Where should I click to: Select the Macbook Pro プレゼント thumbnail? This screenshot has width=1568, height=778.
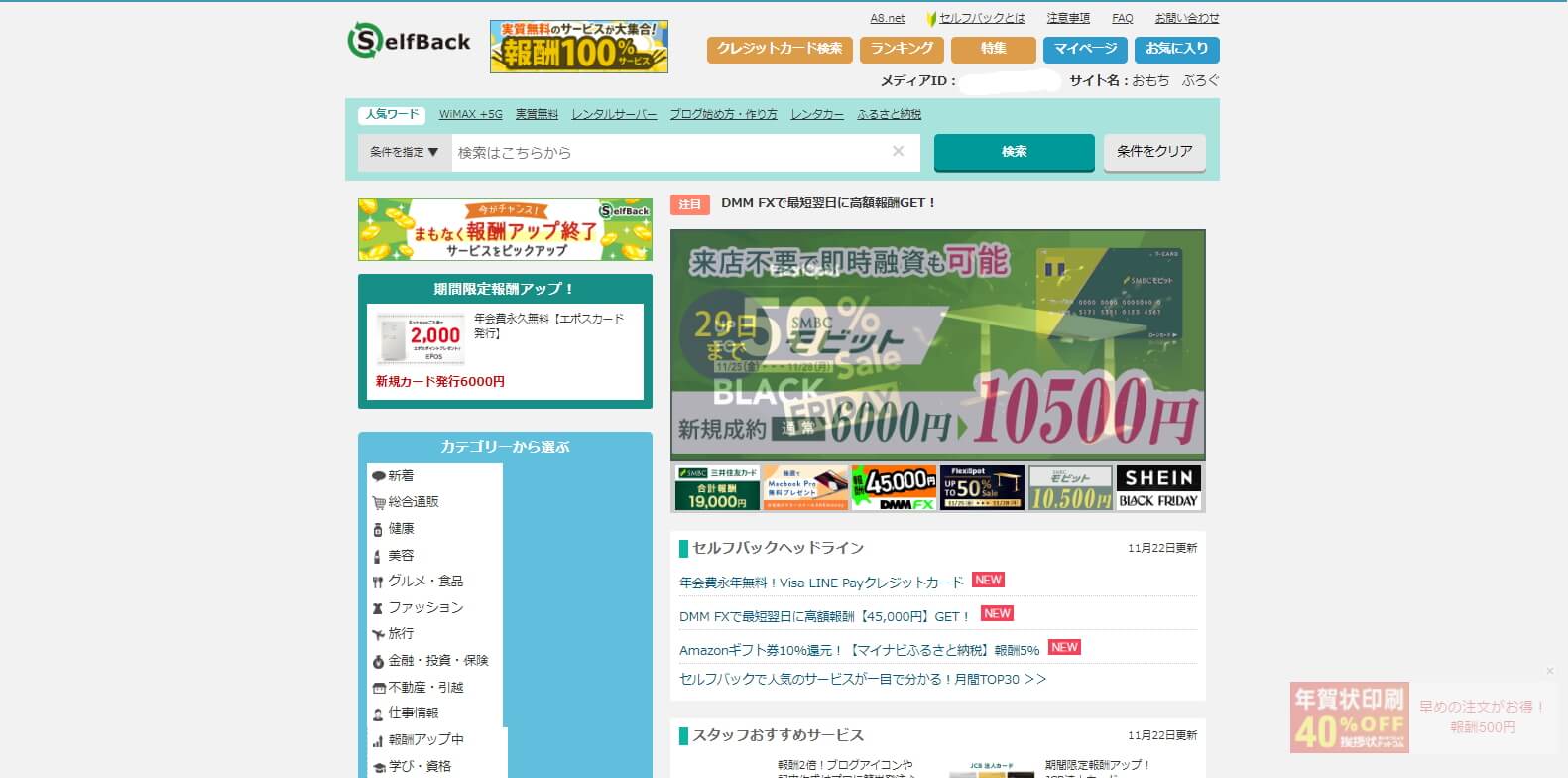point(805,488)
